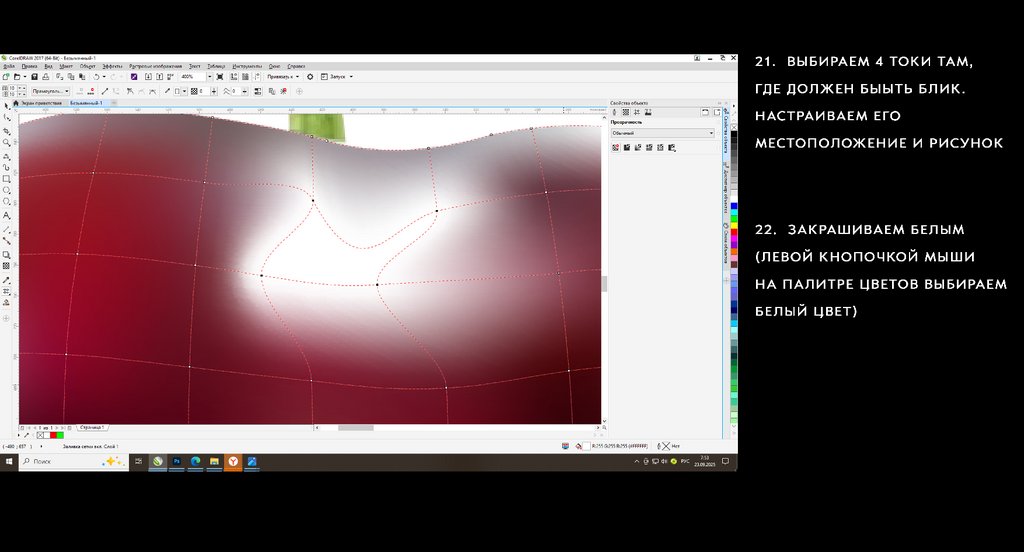Click the no-transparency icon in properties panel

point(615,147)
